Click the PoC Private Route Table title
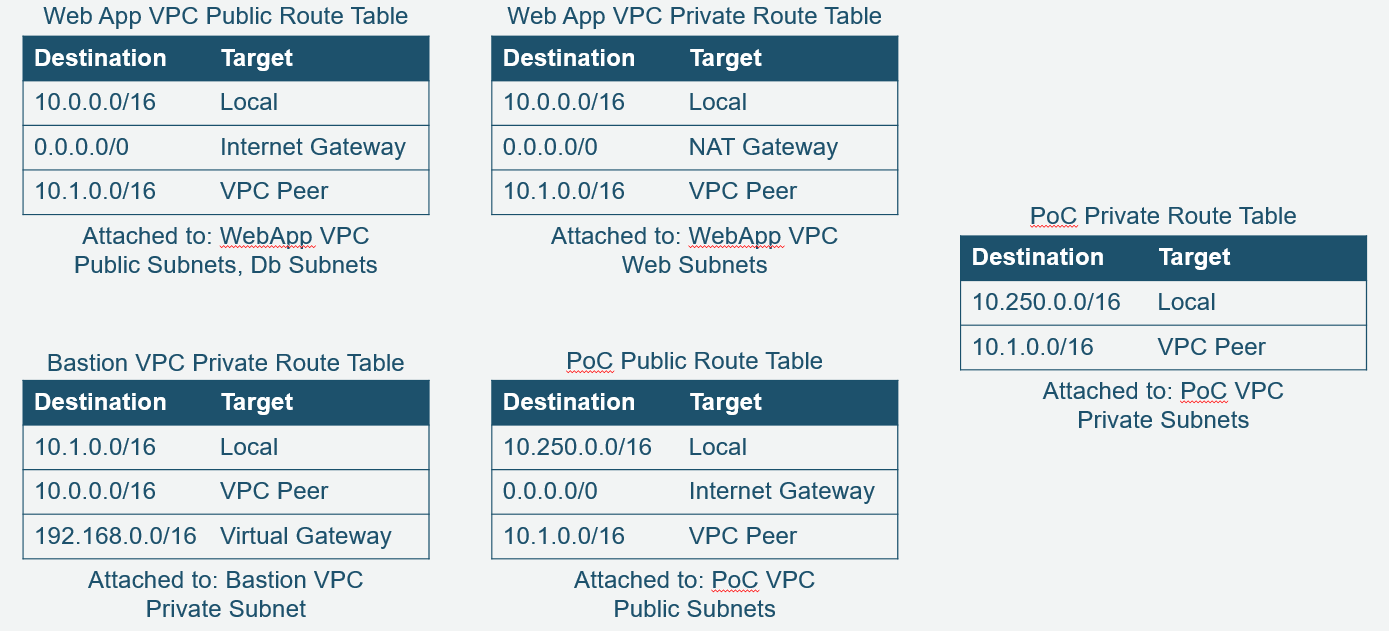The image size is (1389, 631). (x=1163, y=216)
